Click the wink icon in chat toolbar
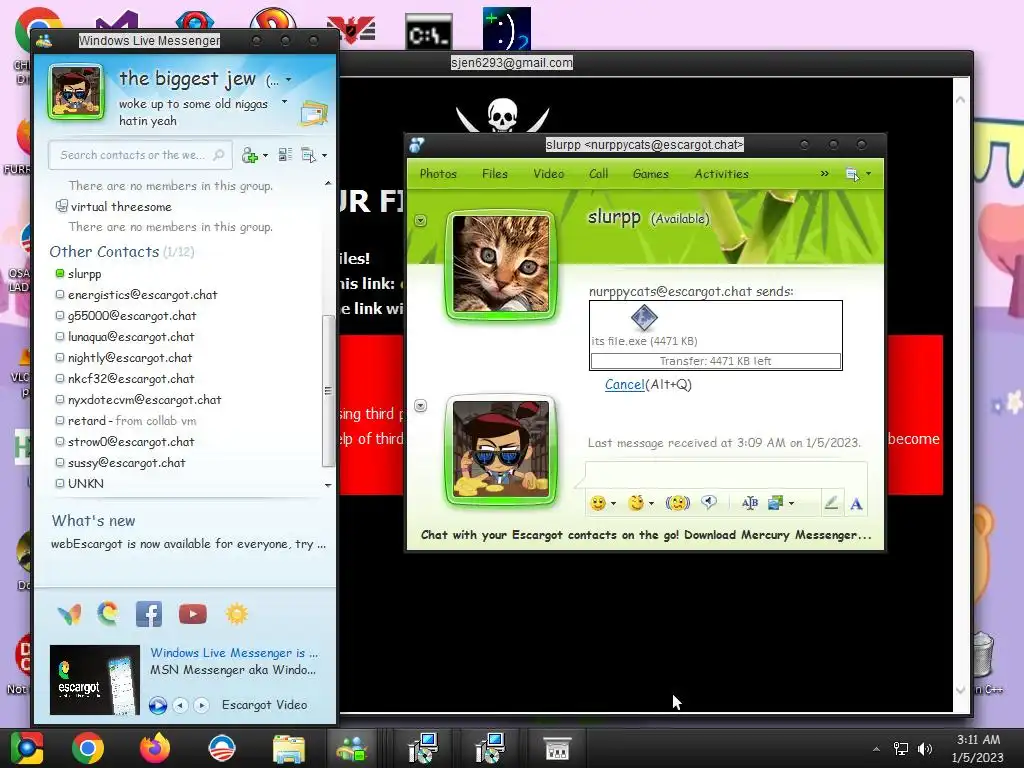The image size is (1024, 768). coord(636,502)
